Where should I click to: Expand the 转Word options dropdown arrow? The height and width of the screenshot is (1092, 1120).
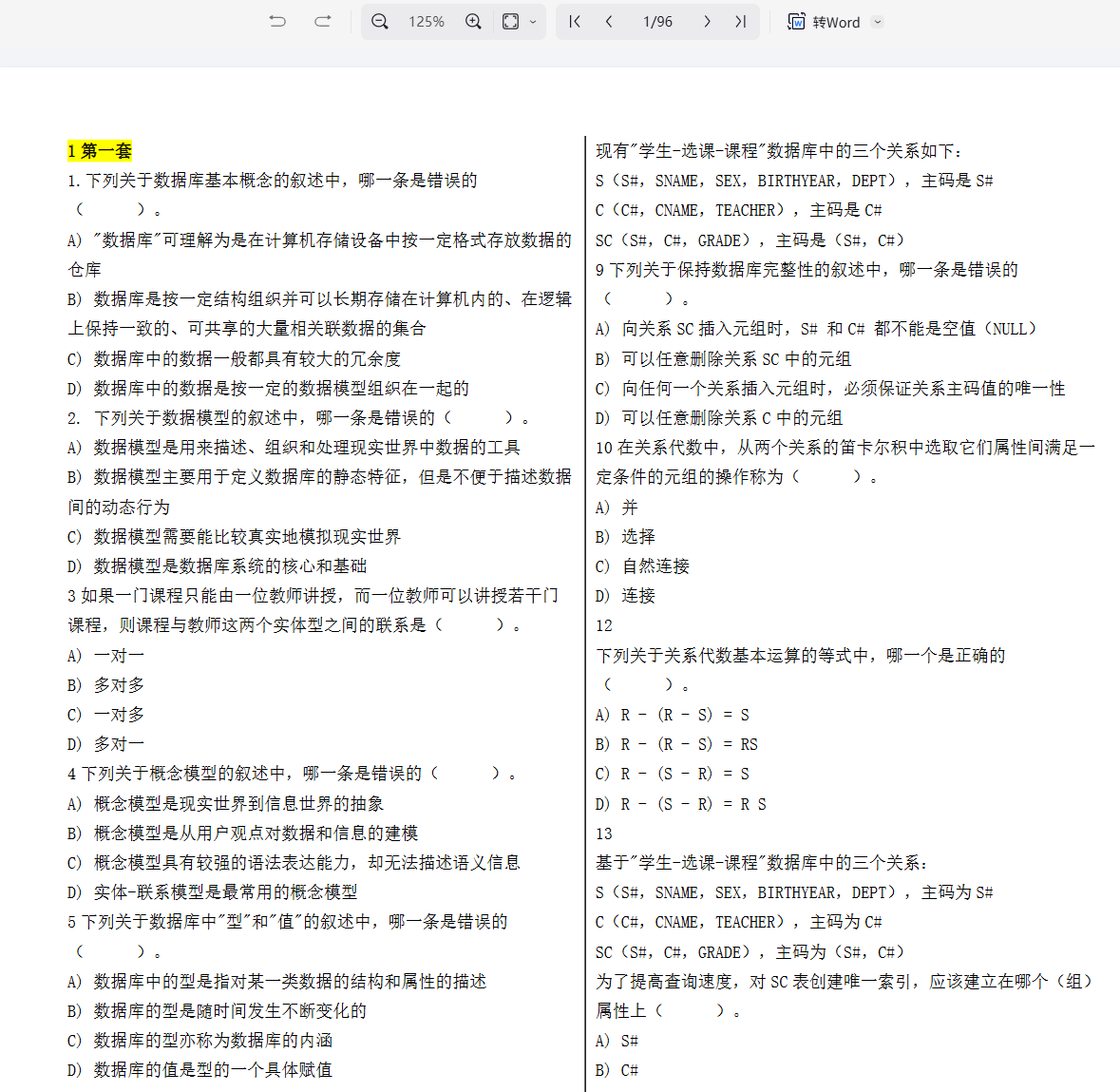(x=877, y=22)
